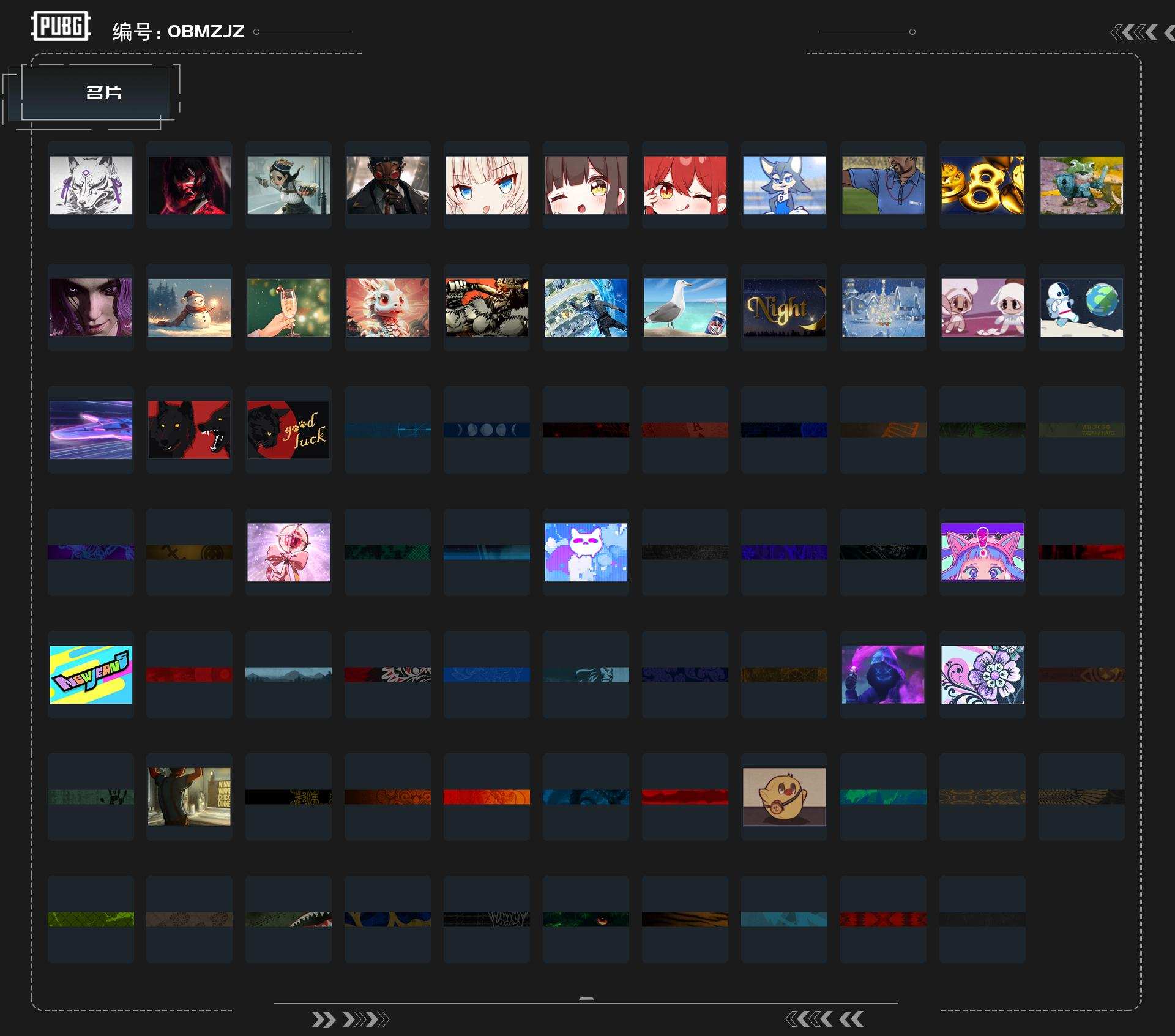
Task: Pick the brown-haired winking anime girl card
Action: pyautogui.click(x=586, y=185)
